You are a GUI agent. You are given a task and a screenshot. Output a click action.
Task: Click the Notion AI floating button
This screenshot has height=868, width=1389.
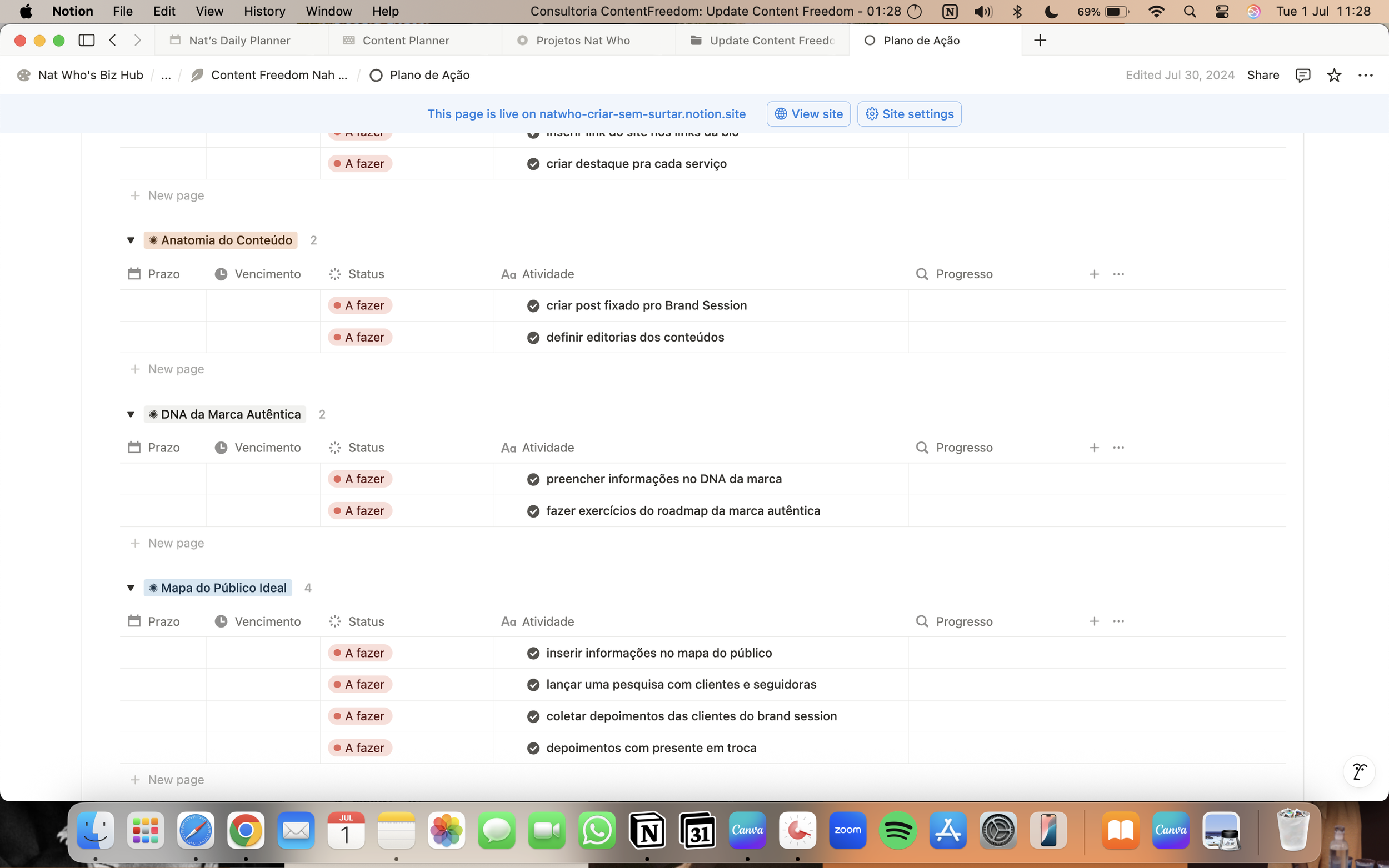[1358, 771]
